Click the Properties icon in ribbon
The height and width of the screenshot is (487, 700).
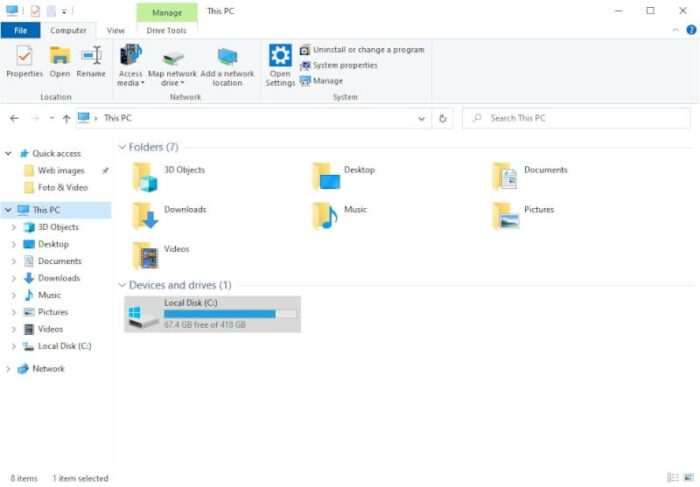pos(24,55)
